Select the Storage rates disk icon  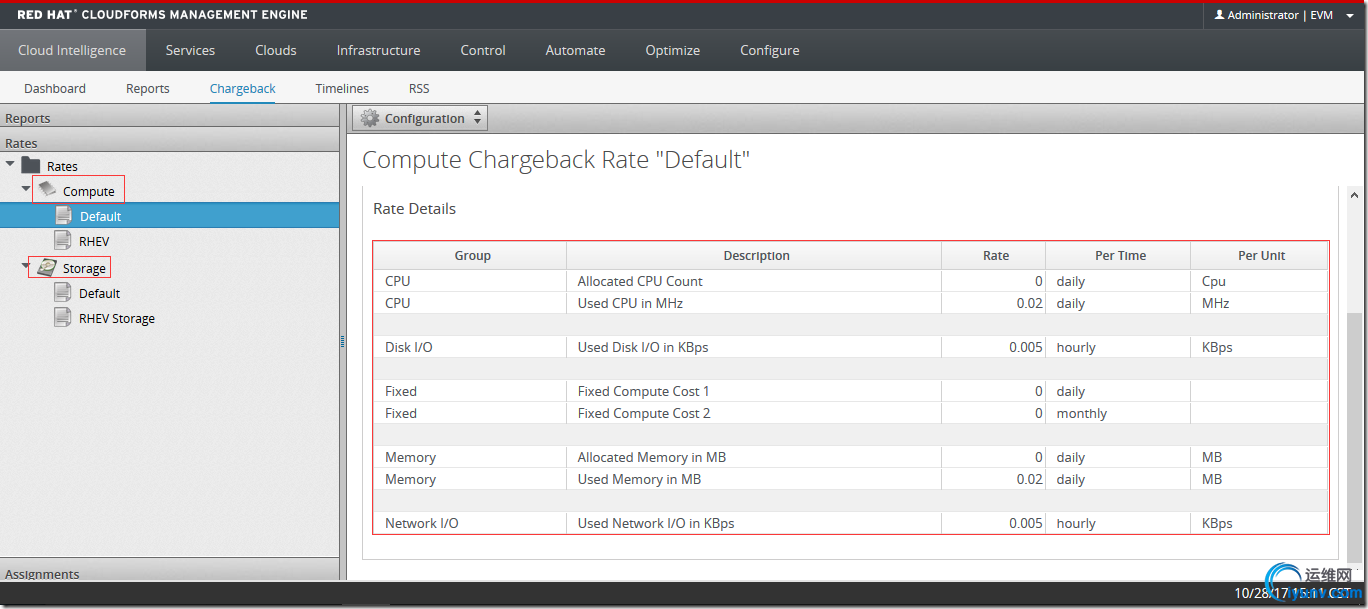tap(48, 267)
